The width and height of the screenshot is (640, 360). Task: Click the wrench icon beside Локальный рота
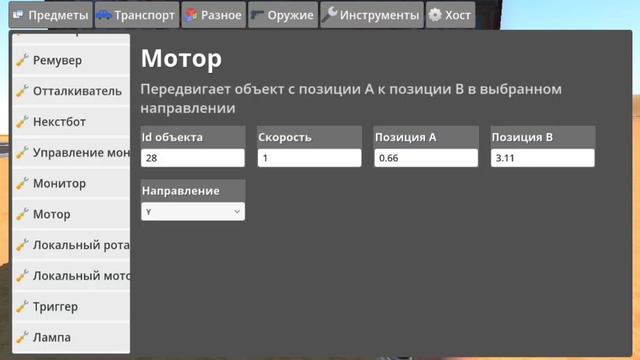pyautogui.click(x=22, y=244)
